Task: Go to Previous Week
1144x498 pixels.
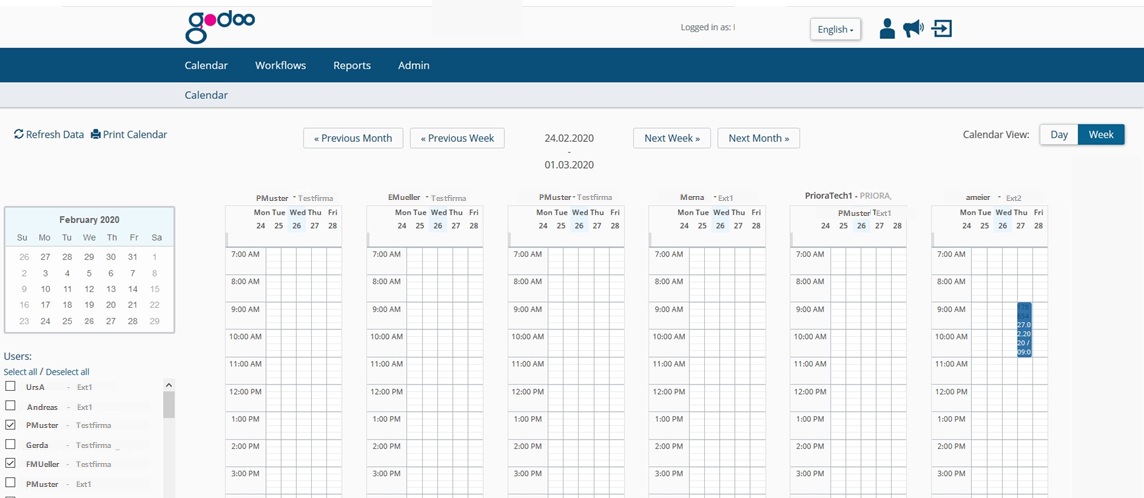Action: click(x=457, y=138)
